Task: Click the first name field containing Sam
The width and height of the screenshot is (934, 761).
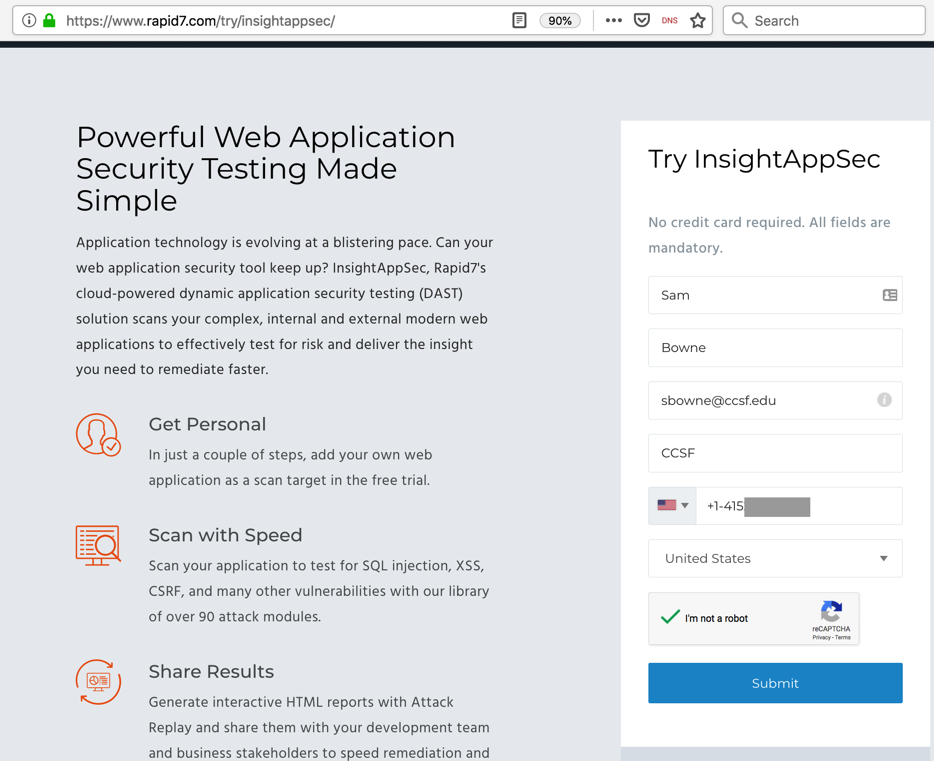Action: (775, 295)
